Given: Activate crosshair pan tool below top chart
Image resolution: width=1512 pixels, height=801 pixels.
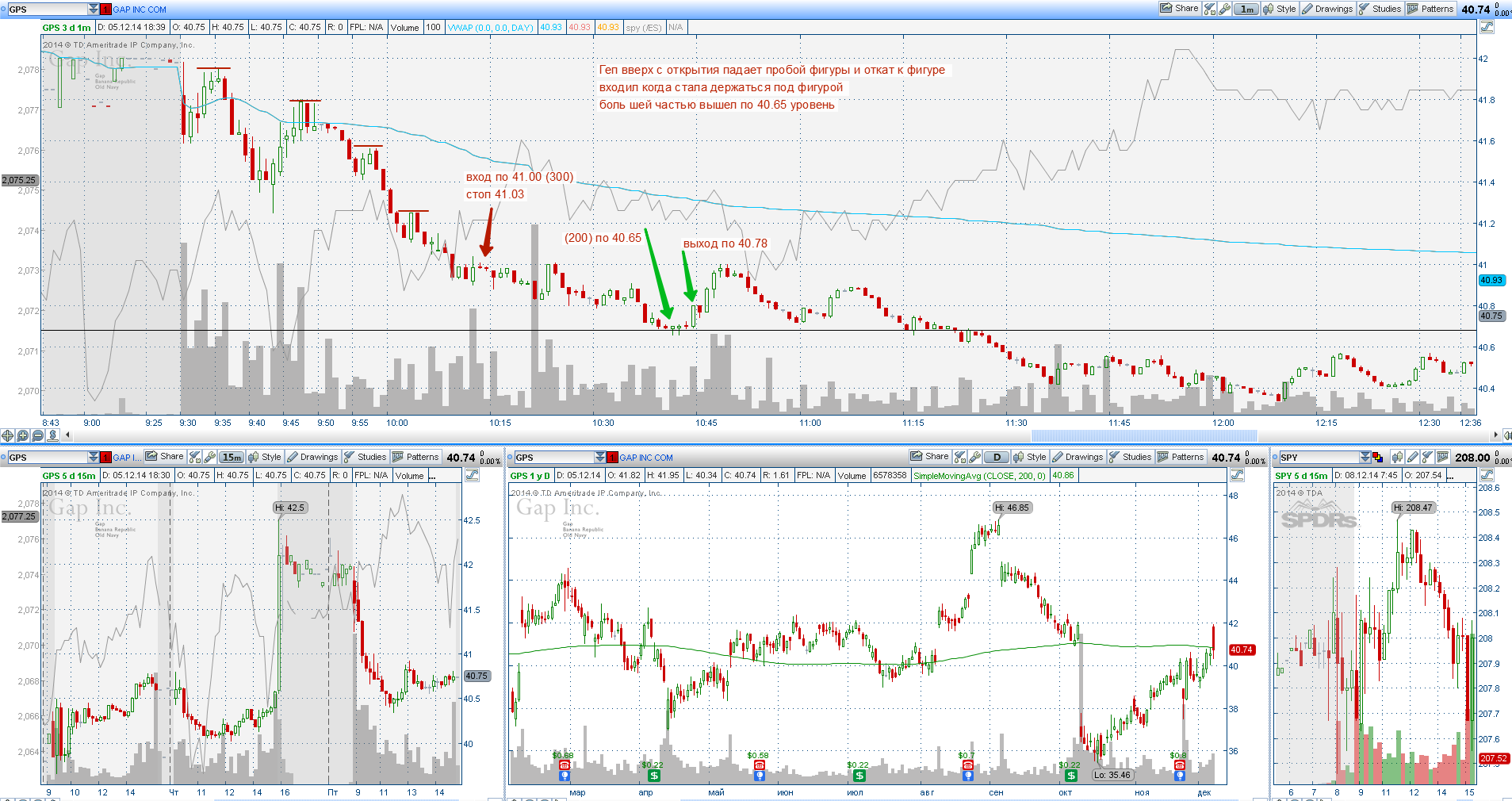Looking at the screenshot, I should coord(8,435).
